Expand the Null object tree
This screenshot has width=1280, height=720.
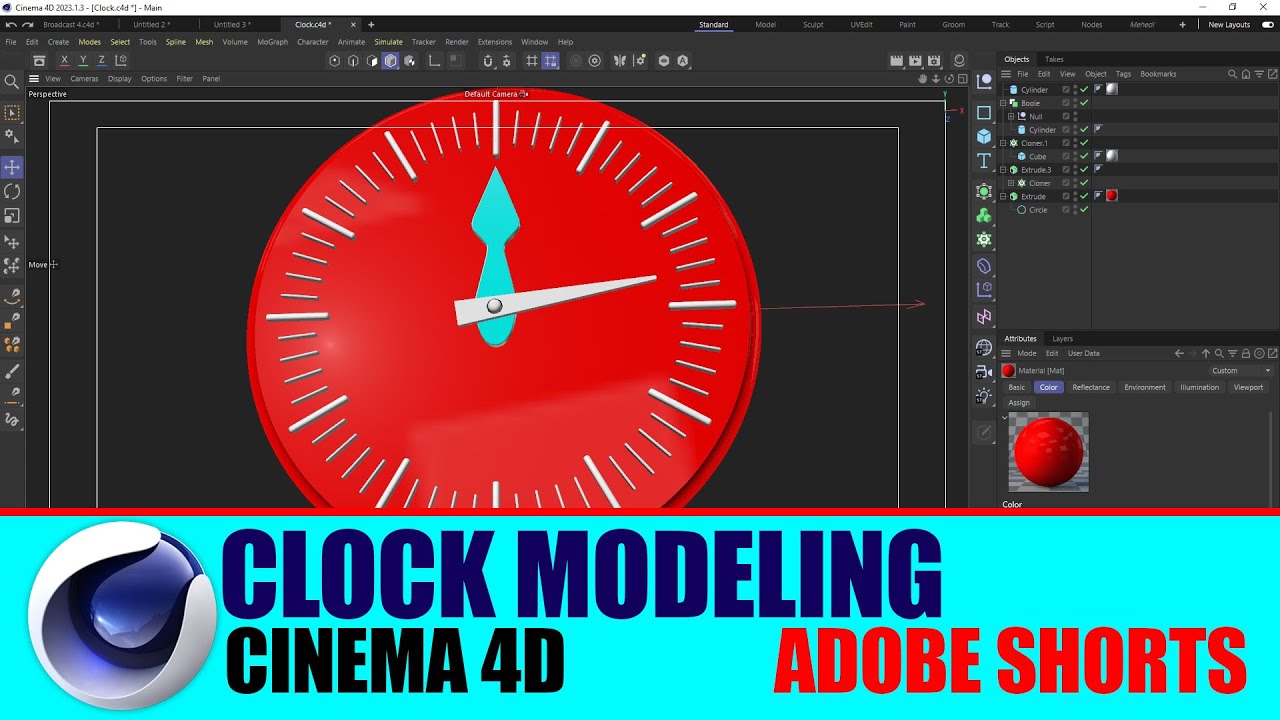tap(1011, 117)
